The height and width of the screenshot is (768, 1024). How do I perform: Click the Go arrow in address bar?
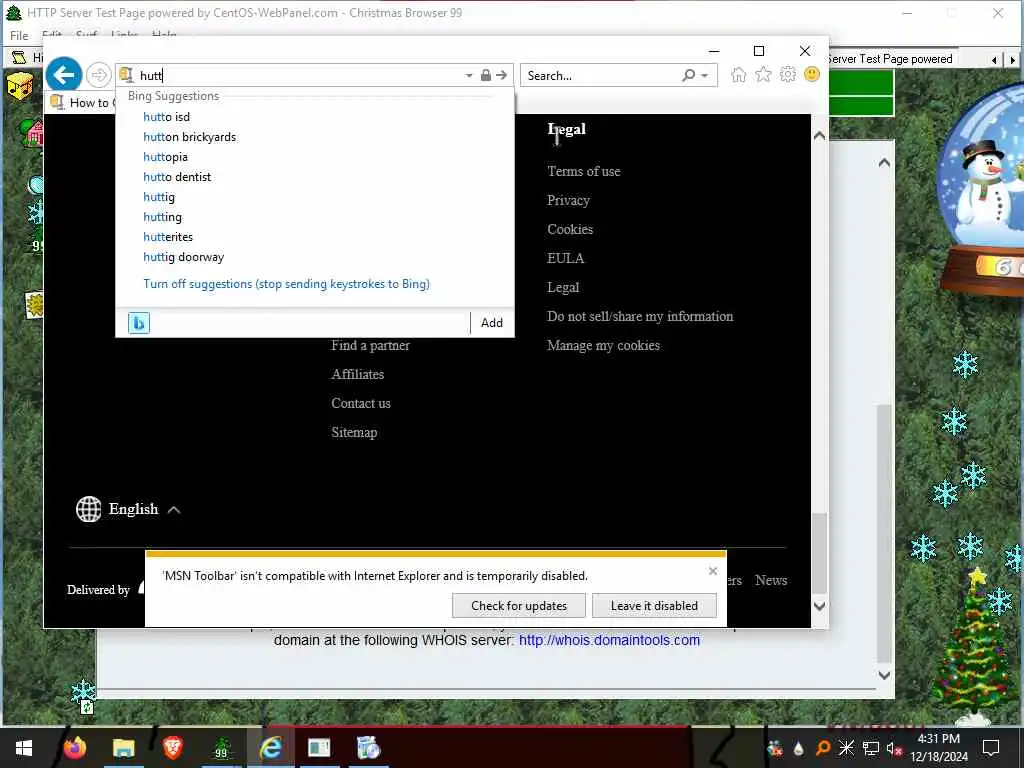tap(502, 75)
